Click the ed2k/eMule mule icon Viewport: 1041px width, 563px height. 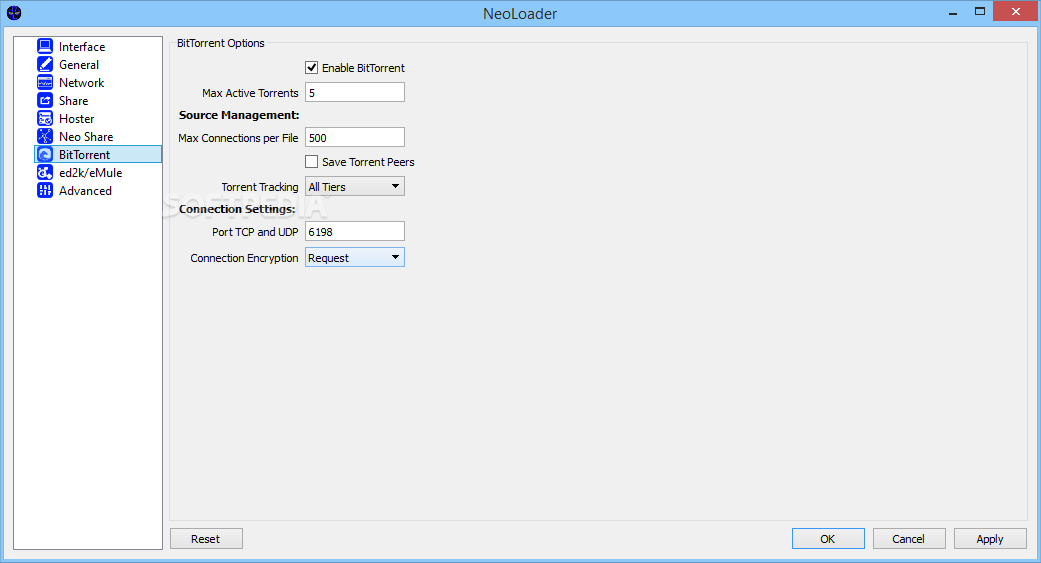tap(44, 172)
